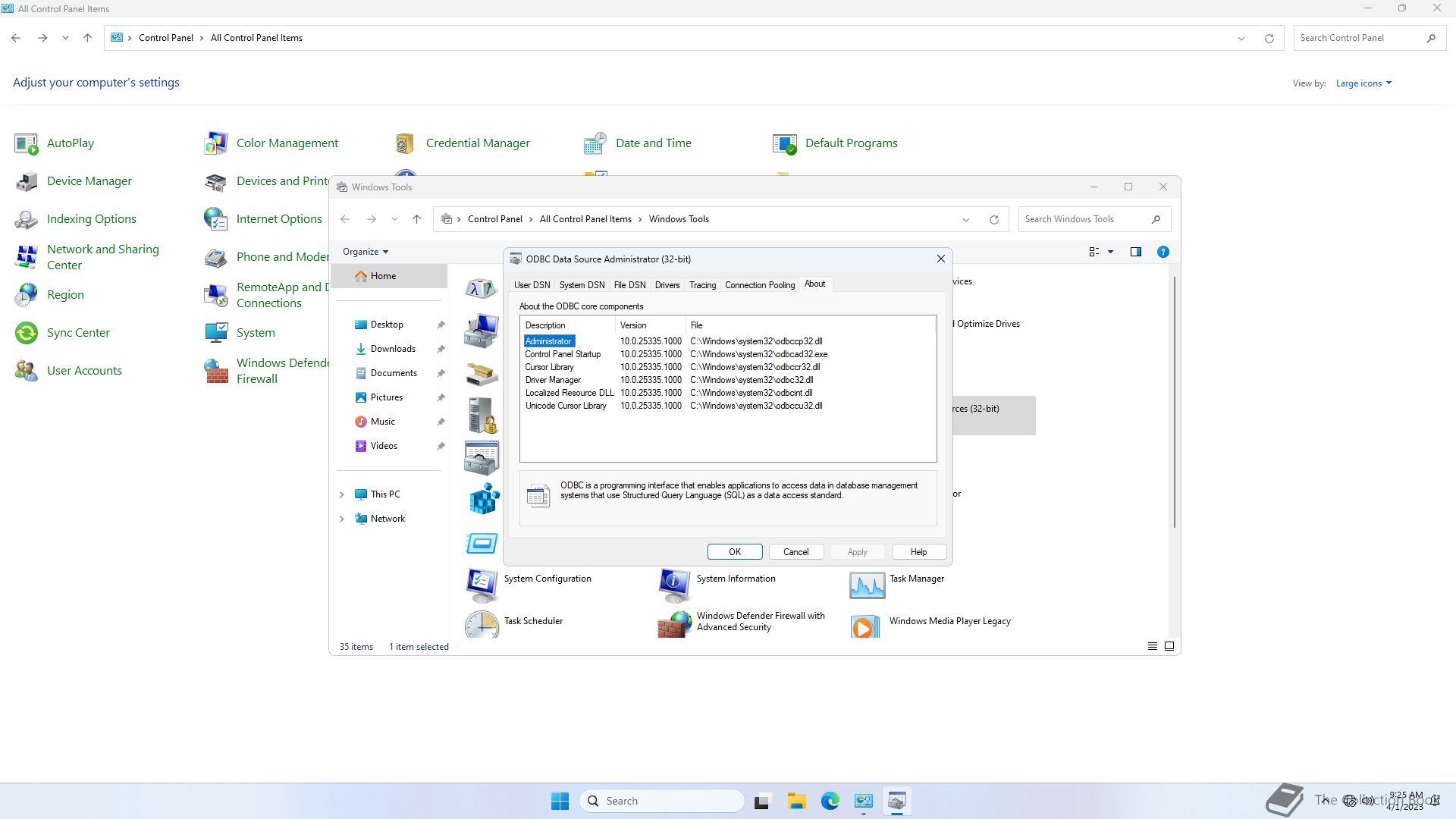Switch to the Connection Pooling tab
The height and width of the screenshot is (819, 1456).
tap(760, 285)
